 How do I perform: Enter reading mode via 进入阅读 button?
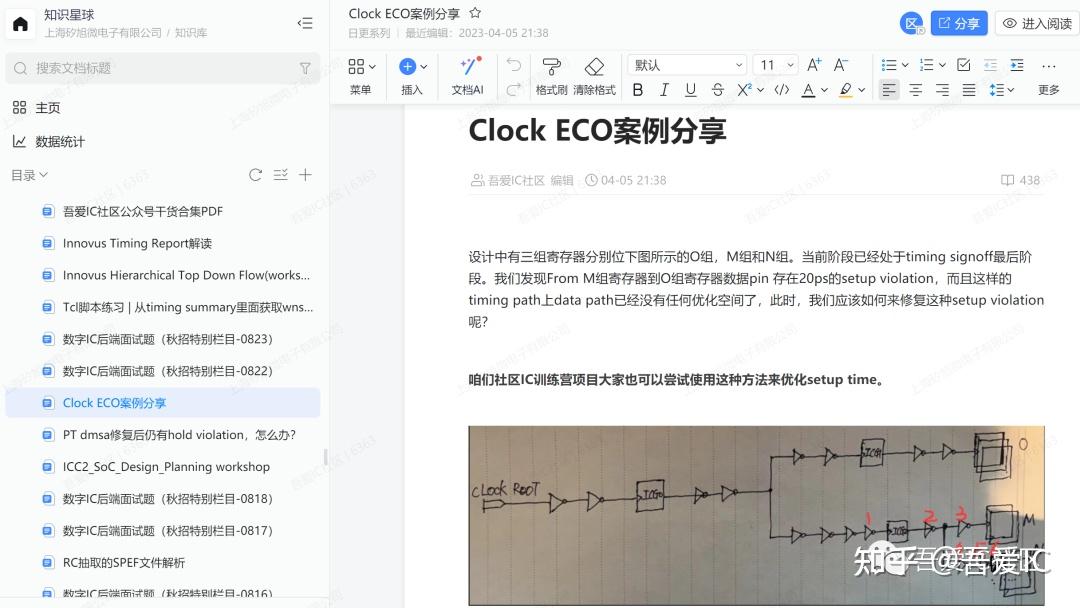coord(1035,22)
